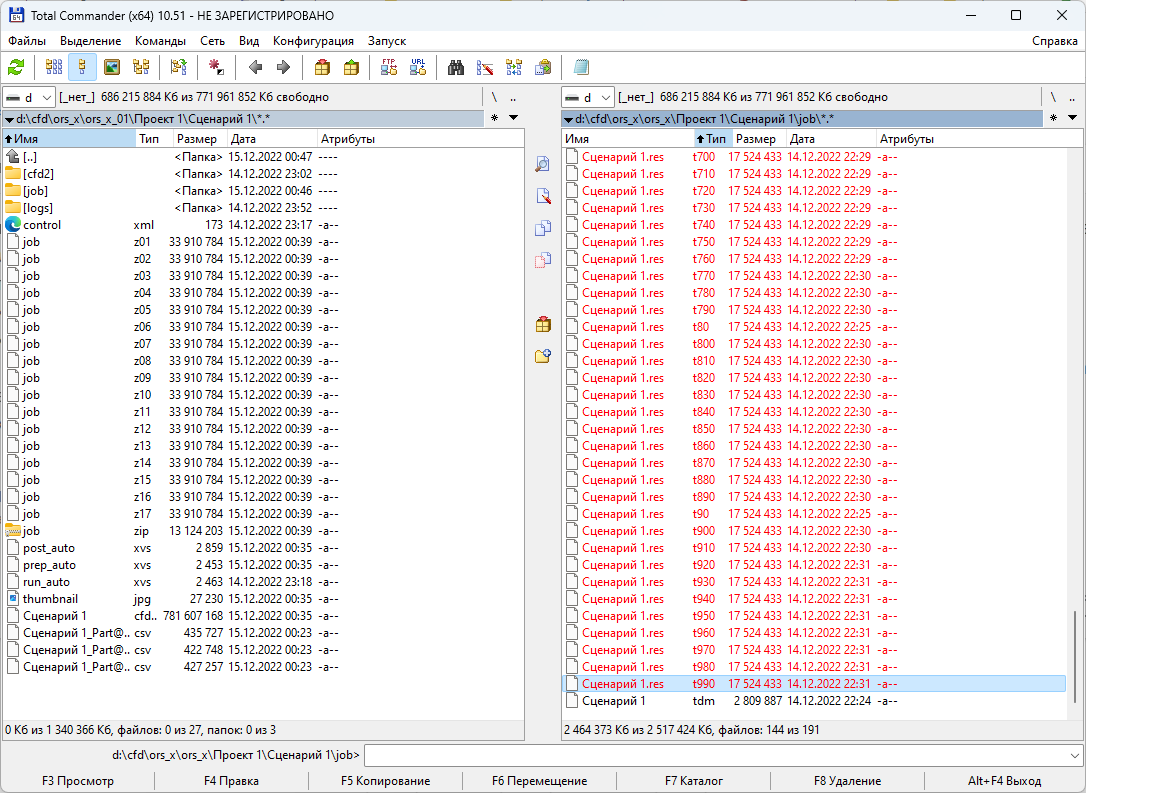Select Сценарий 1.res t850 row

click(x=814, y=429)
